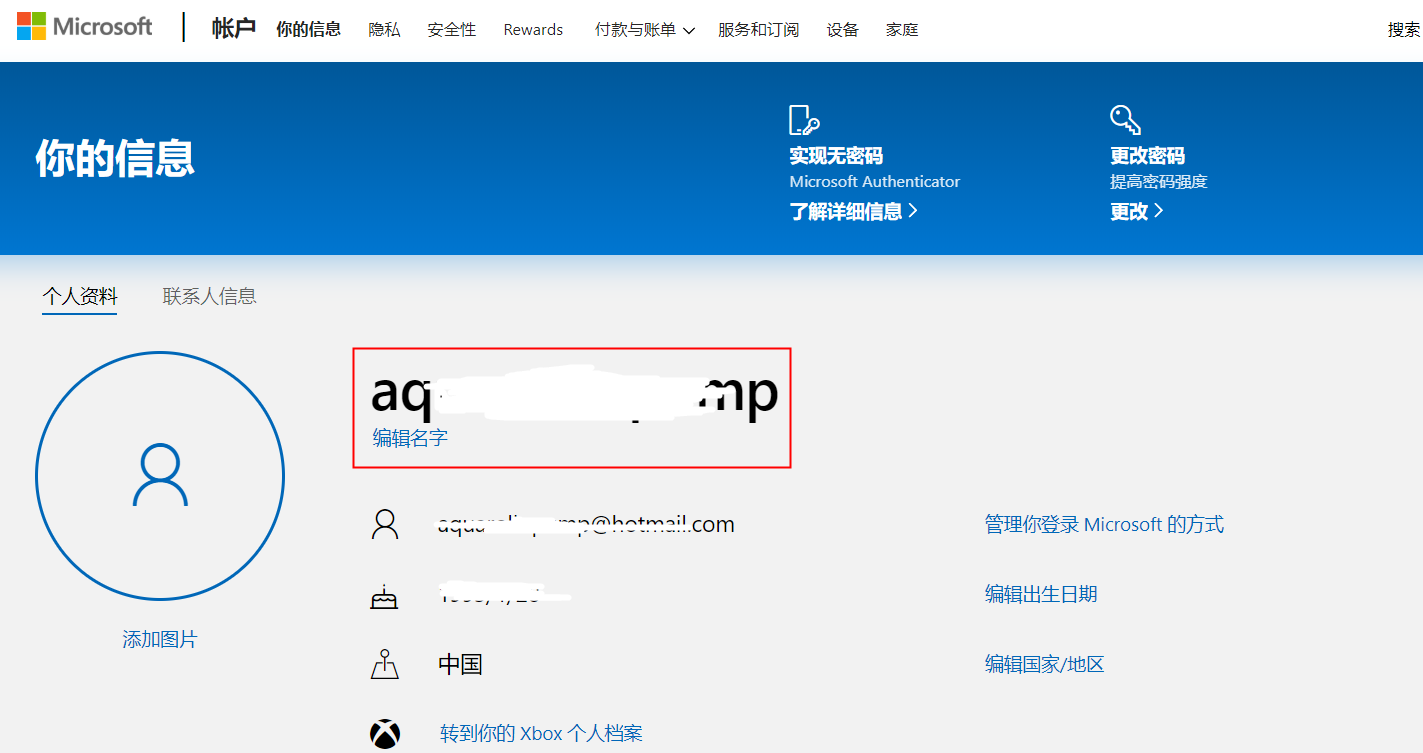Click 编辑出生日期

(x=1040, y=593)
